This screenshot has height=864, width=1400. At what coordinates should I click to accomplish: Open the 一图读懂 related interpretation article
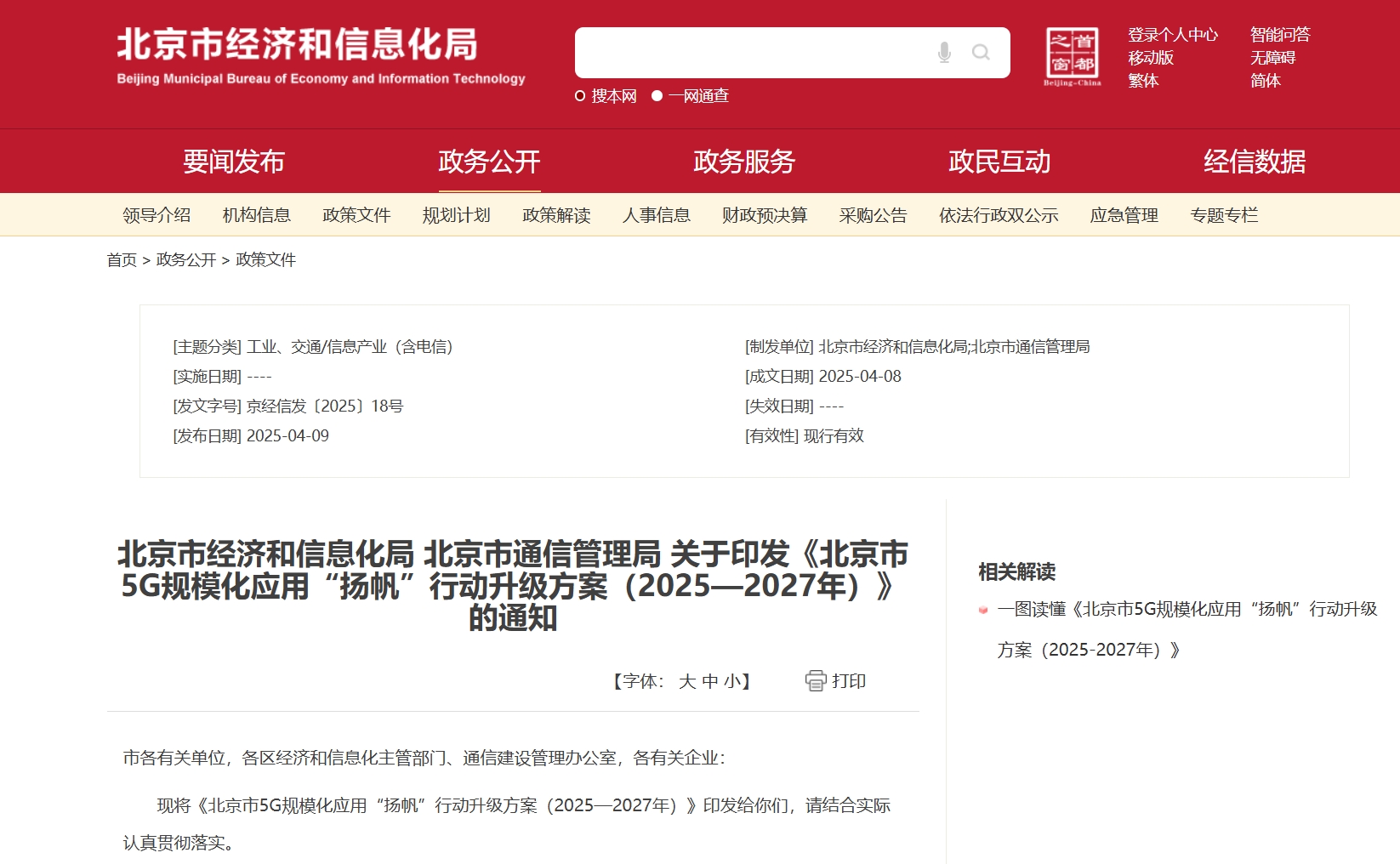(x=1187, y=610)
